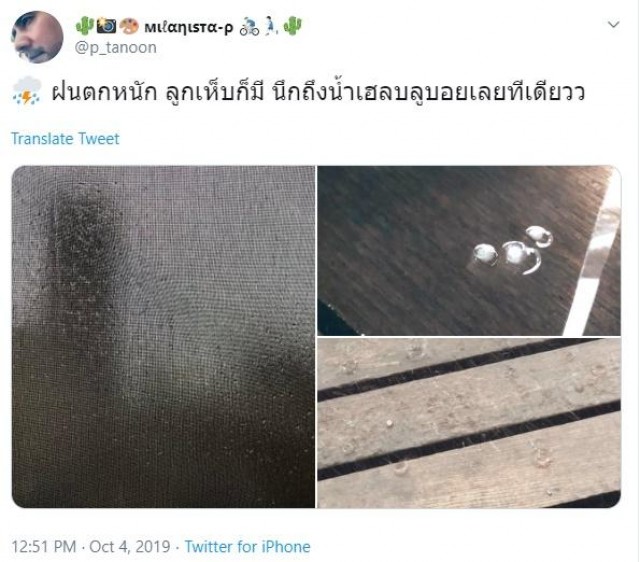The image size is (640, 562).
Task: Click the @p_tanoon username handle
Action: pyautogui.click(x=116, y=47)
